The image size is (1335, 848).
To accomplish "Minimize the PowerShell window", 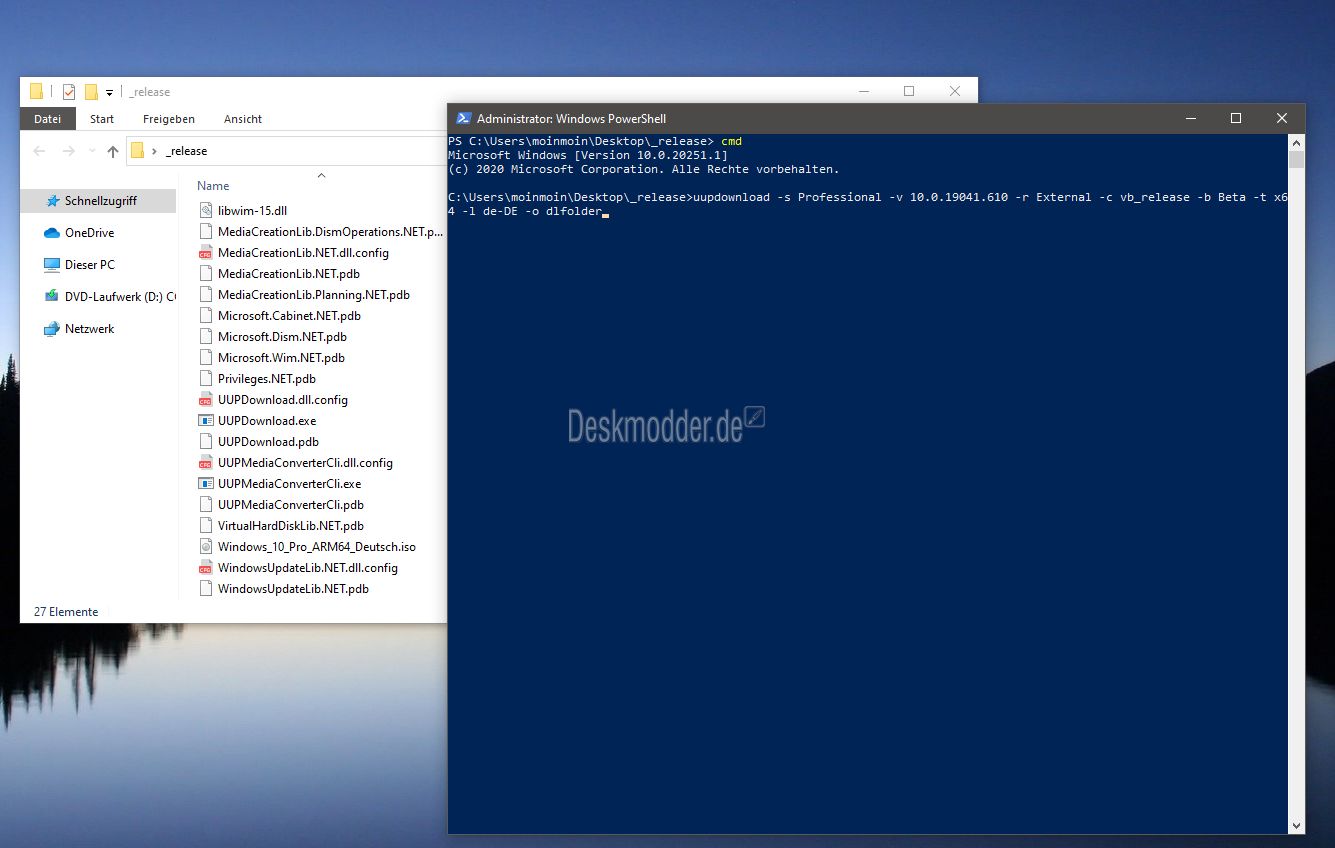I will 1190,118.
